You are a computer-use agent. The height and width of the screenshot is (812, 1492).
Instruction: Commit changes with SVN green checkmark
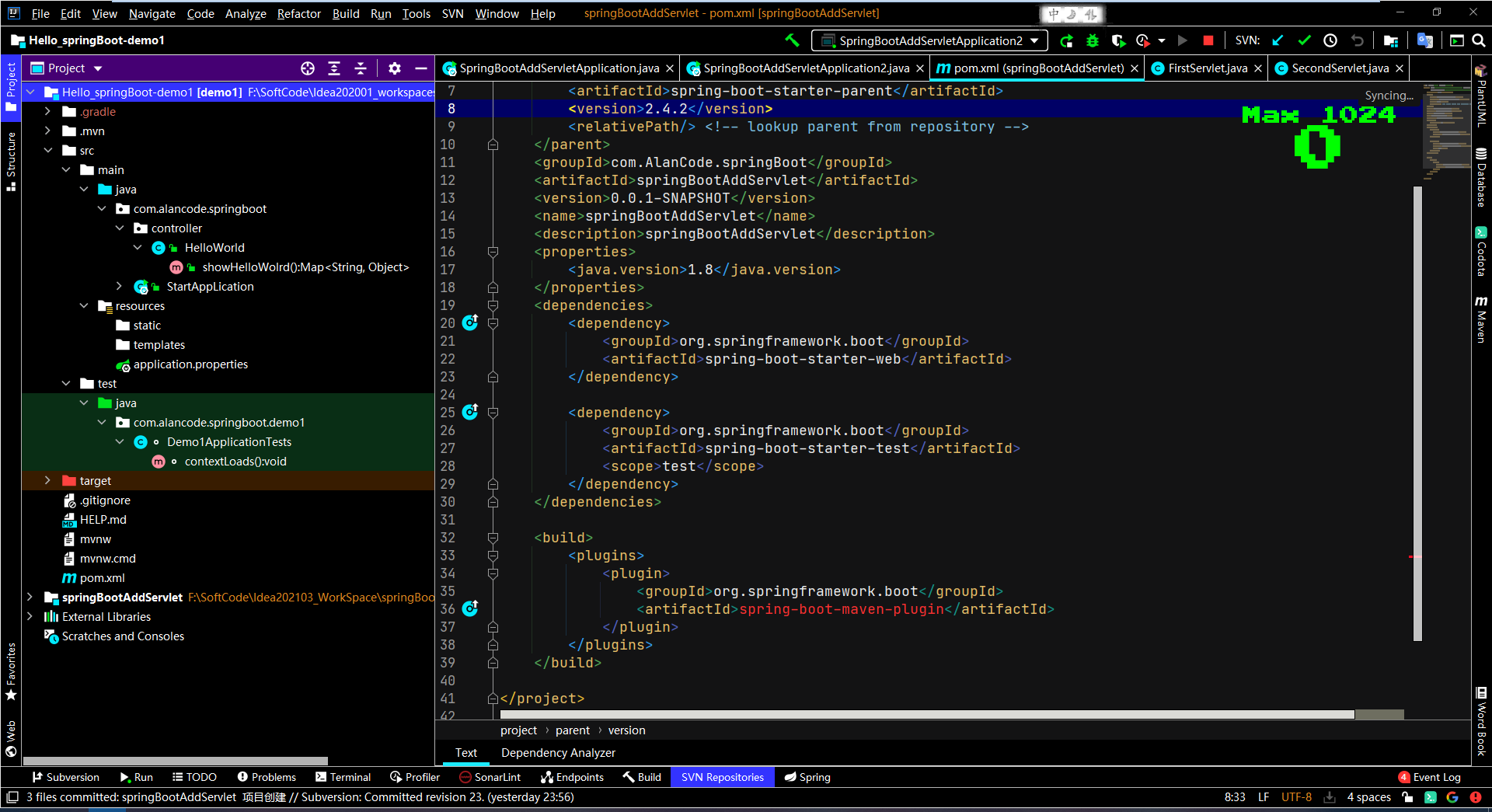(1305, 40)
